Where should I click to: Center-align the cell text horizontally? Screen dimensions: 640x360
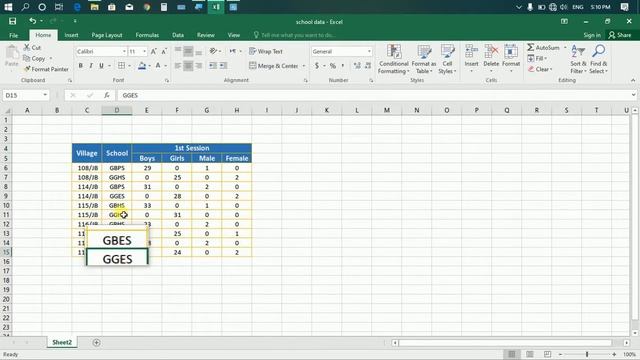coord(188,65)
